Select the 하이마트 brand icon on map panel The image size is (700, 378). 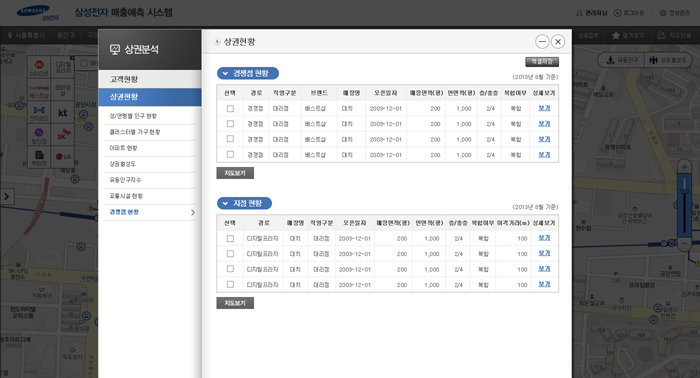[x=39, y=67]
